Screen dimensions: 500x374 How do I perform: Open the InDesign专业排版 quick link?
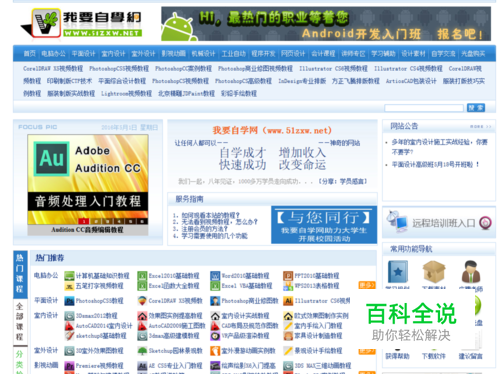pyautogui.click(x=302, y=81)
